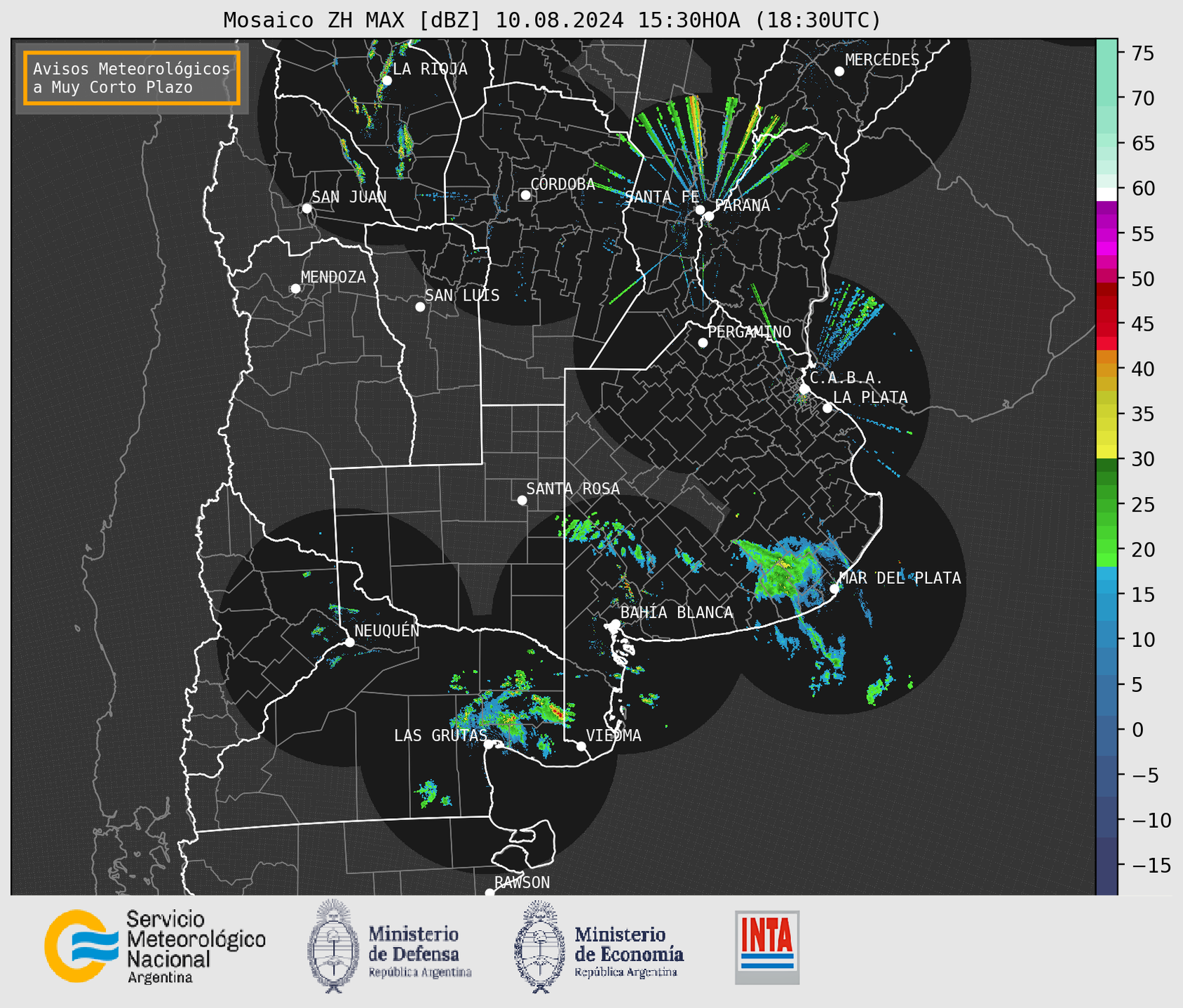This screenshot has width=1183, height=1008.
Task: Click the INTA logo
Action: (767, 947)
